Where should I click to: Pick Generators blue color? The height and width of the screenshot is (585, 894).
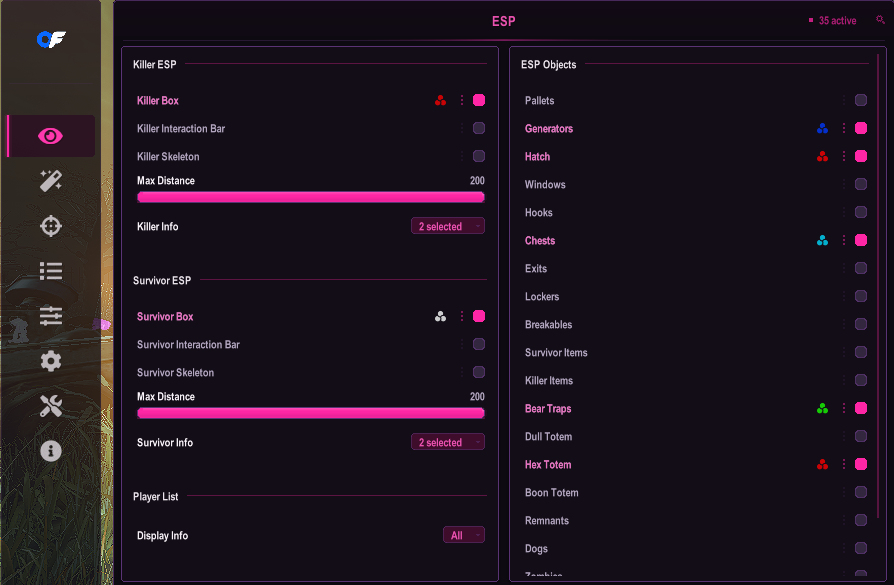[822, 128]
